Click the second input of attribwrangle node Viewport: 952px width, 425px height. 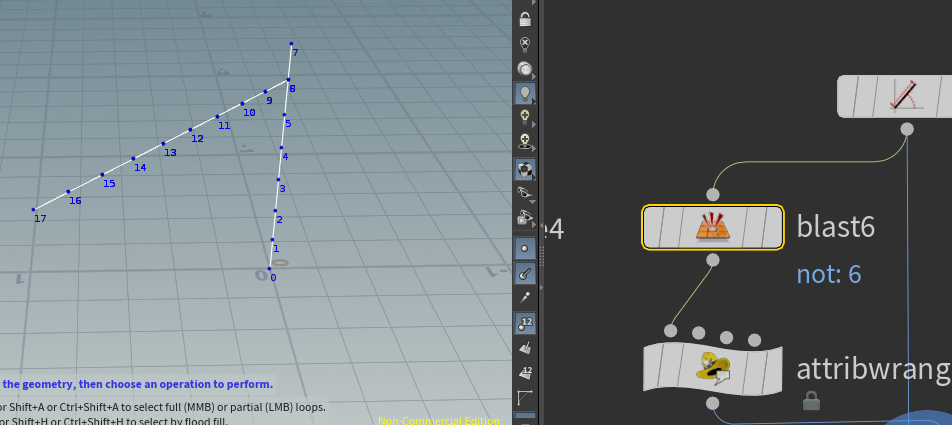click(698, 333)
